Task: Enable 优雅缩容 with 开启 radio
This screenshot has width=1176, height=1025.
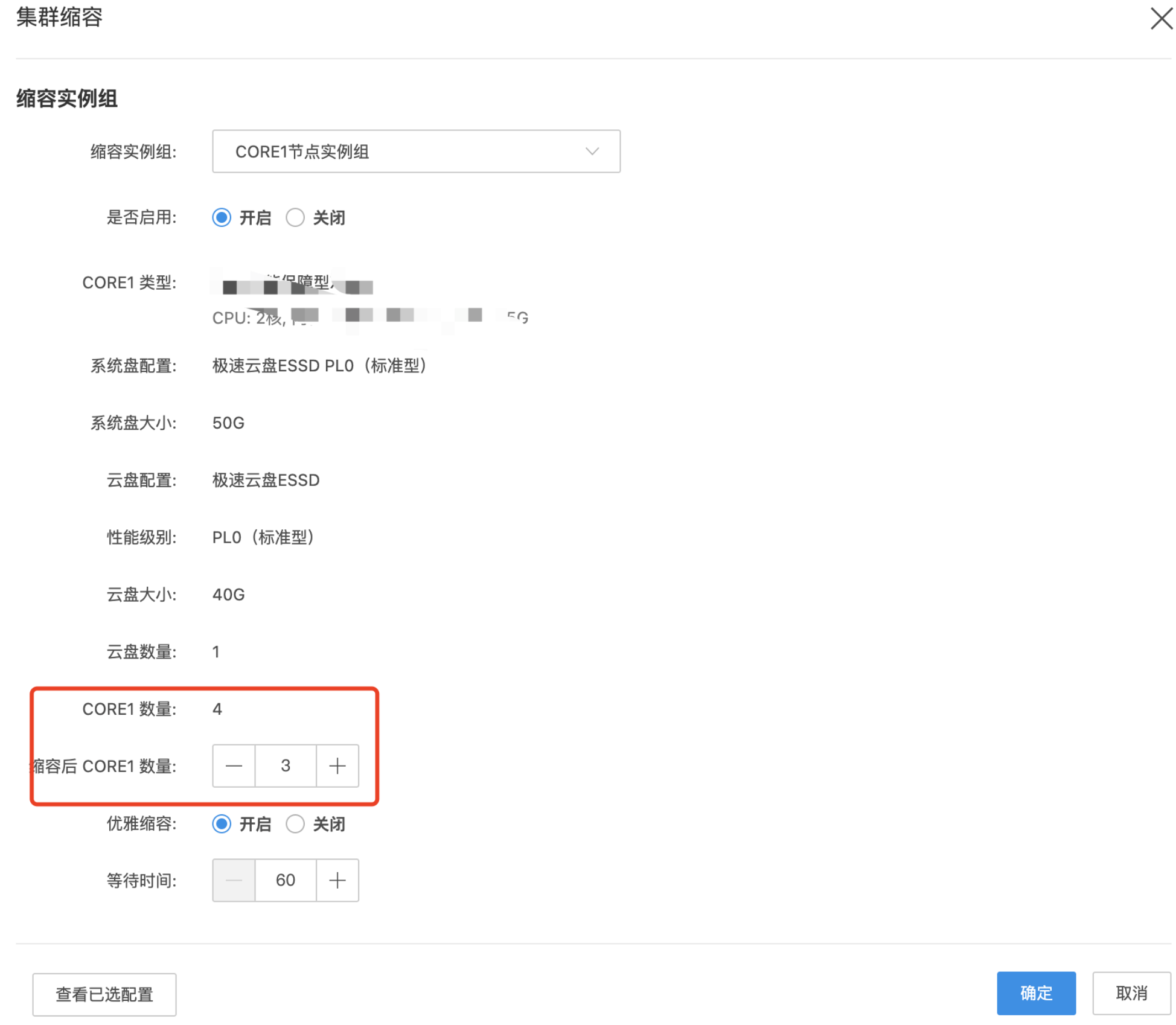Action: [222, 823]
